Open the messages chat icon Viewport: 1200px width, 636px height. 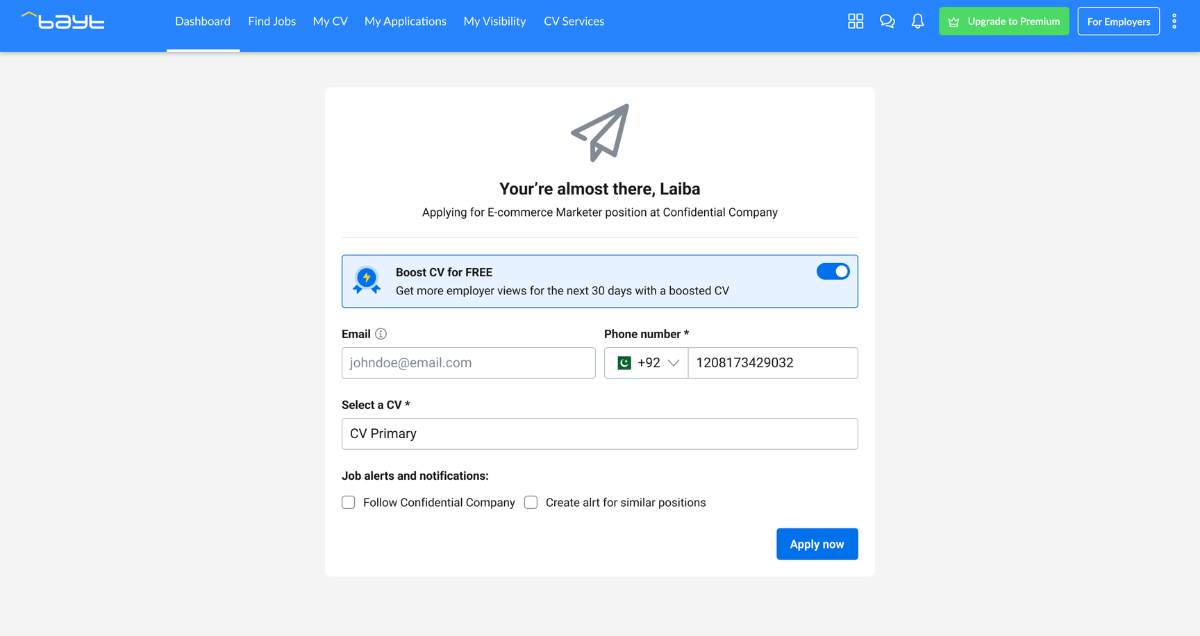887,21
